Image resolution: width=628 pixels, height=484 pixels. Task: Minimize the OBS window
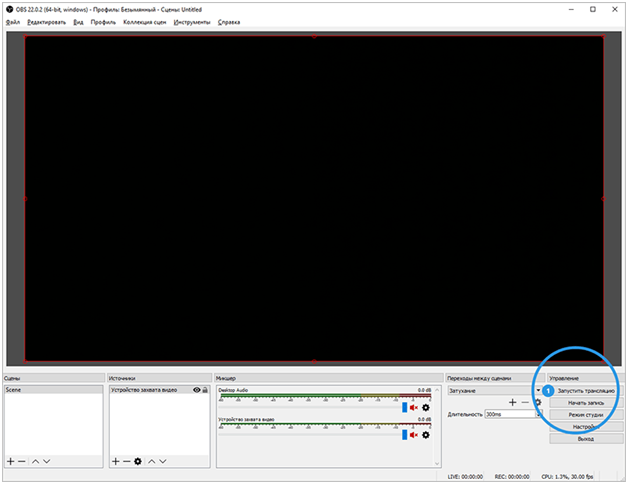coord(572,9)
